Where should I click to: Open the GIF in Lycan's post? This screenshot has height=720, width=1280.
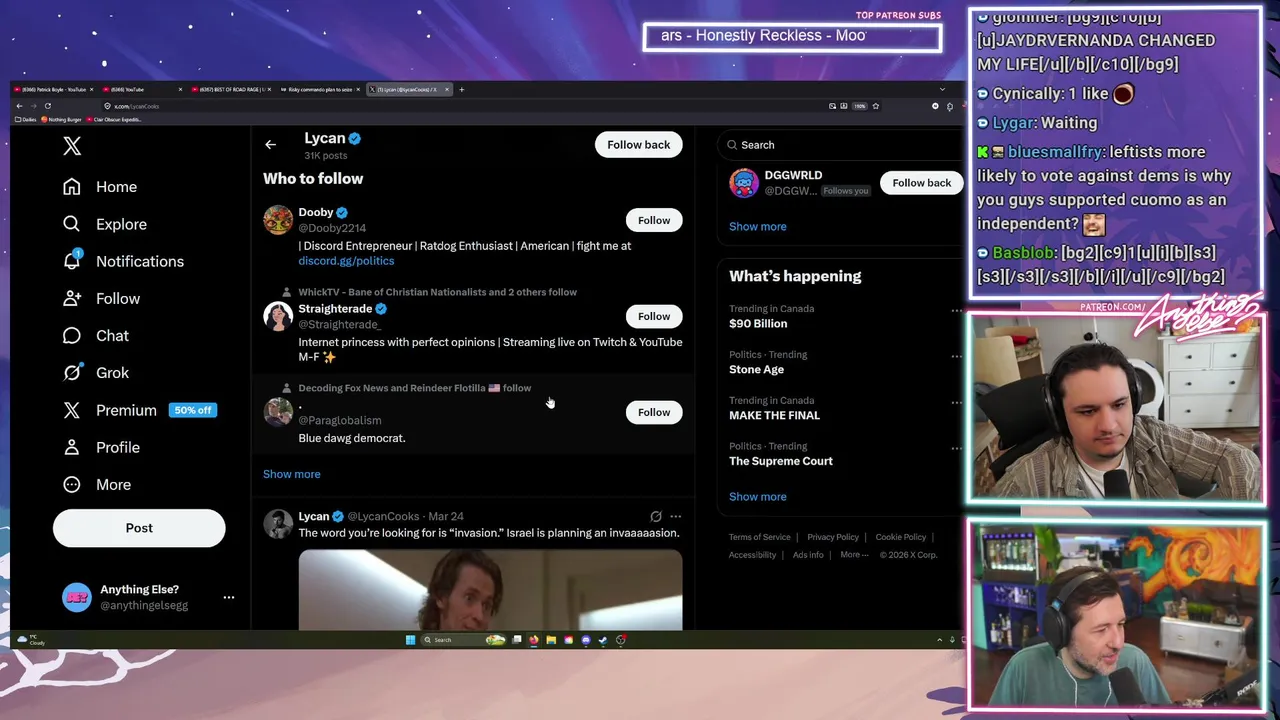coord(490,590)
